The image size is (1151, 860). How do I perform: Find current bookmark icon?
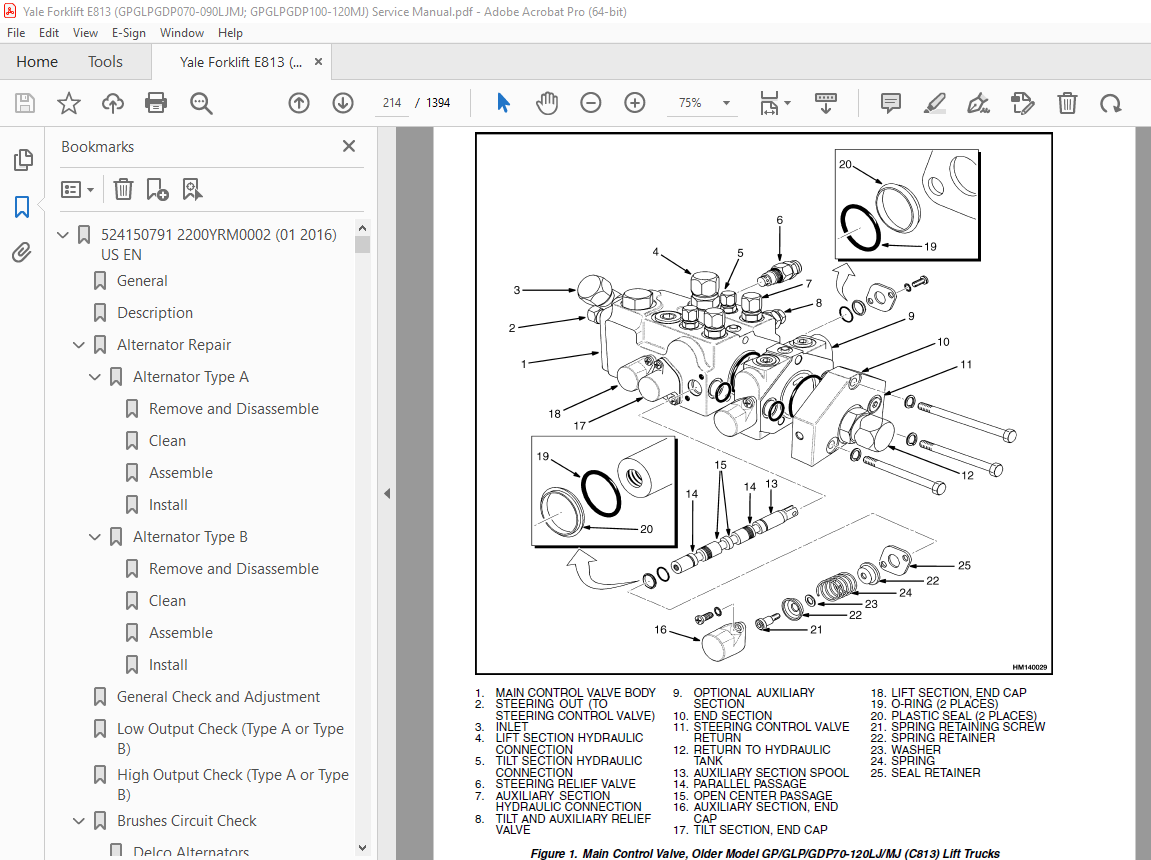(x=192, y=189)
